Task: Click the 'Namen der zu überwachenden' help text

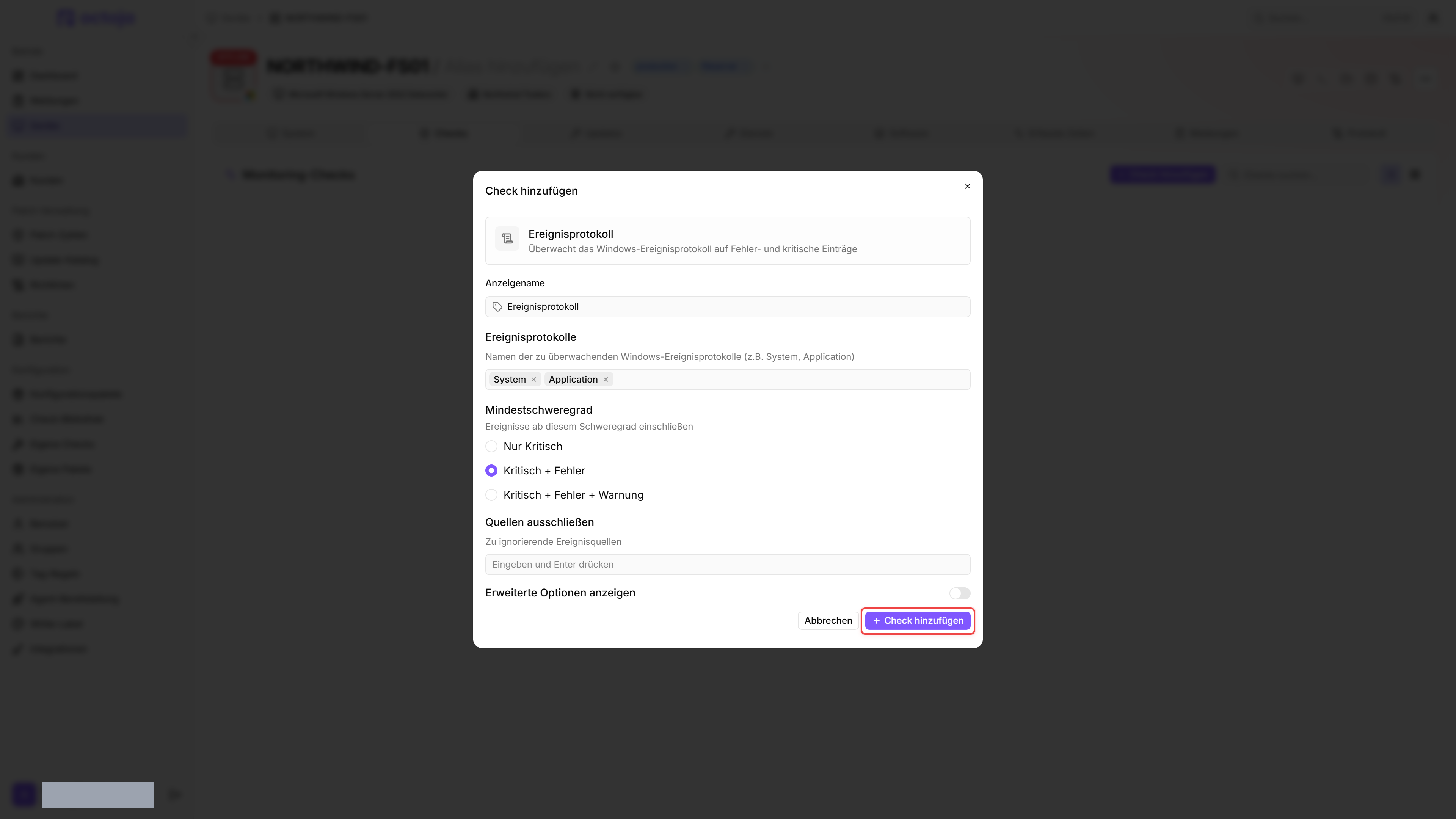Action: [x=669, y=357]
